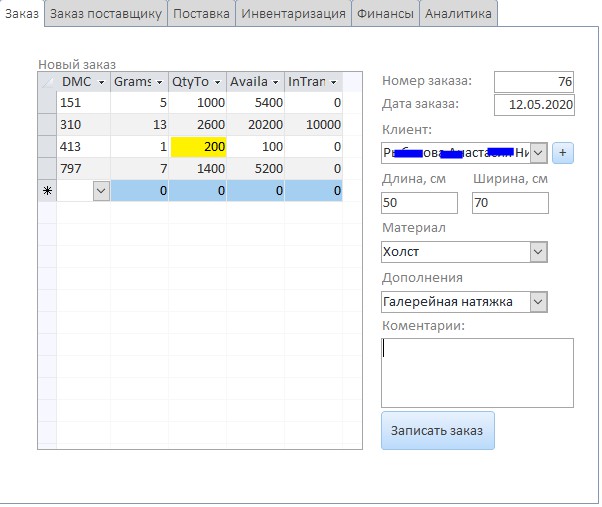602x507 pixels.
Task: Open the Availa column filter arrow
Action: (275, 82)
